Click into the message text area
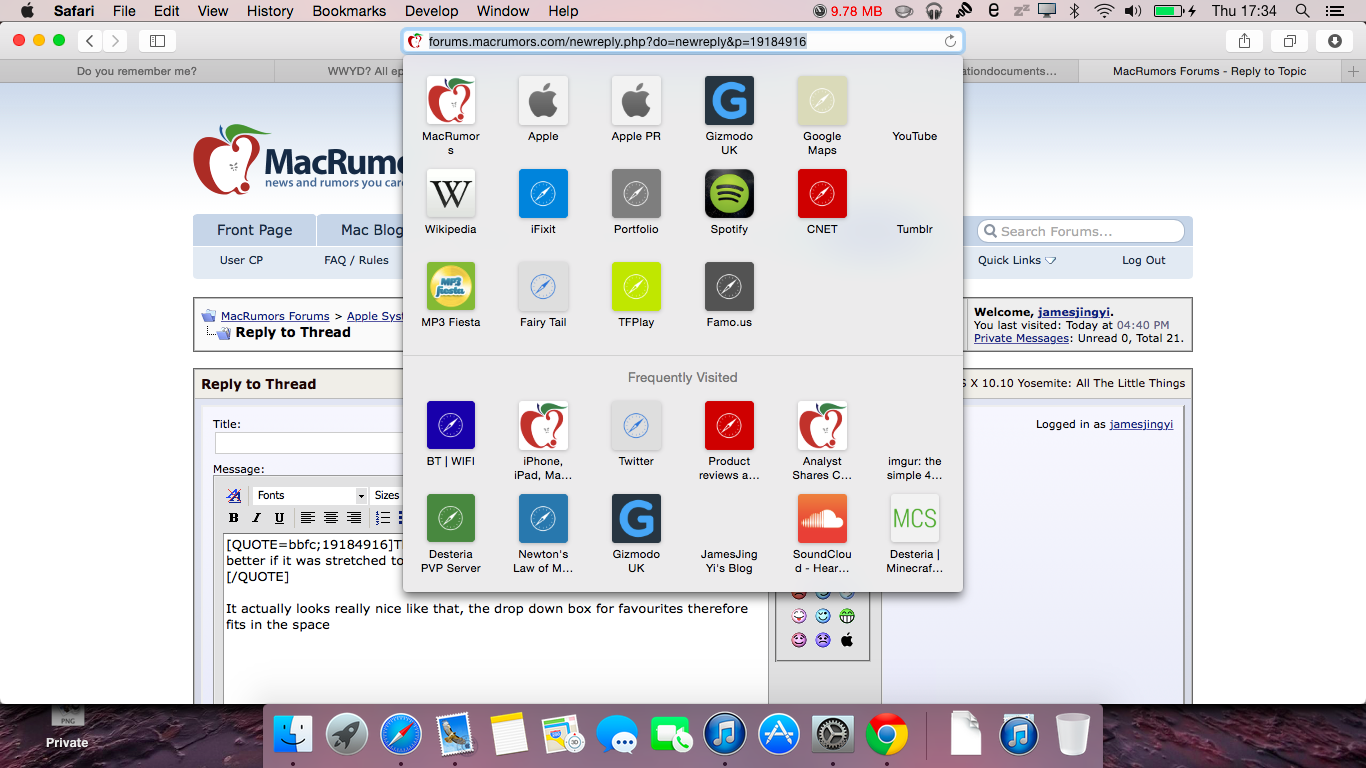This screenshot has height=768, width=1366. (496, 619)
